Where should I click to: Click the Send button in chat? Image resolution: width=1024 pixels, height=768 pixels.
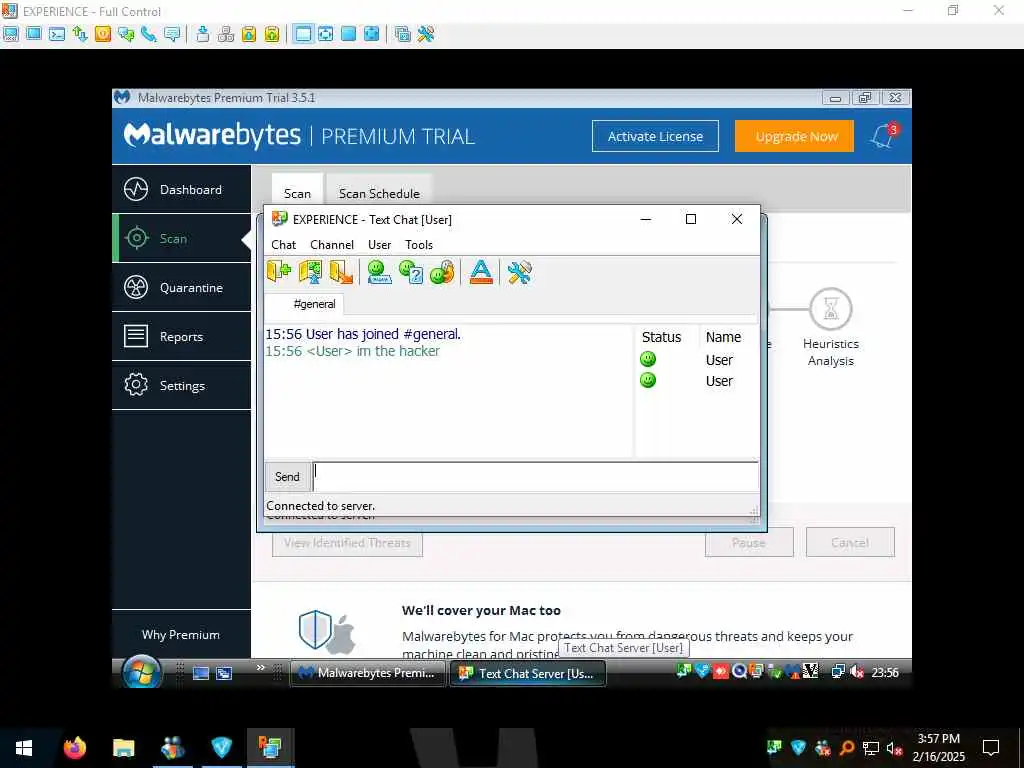pos(287,477)
